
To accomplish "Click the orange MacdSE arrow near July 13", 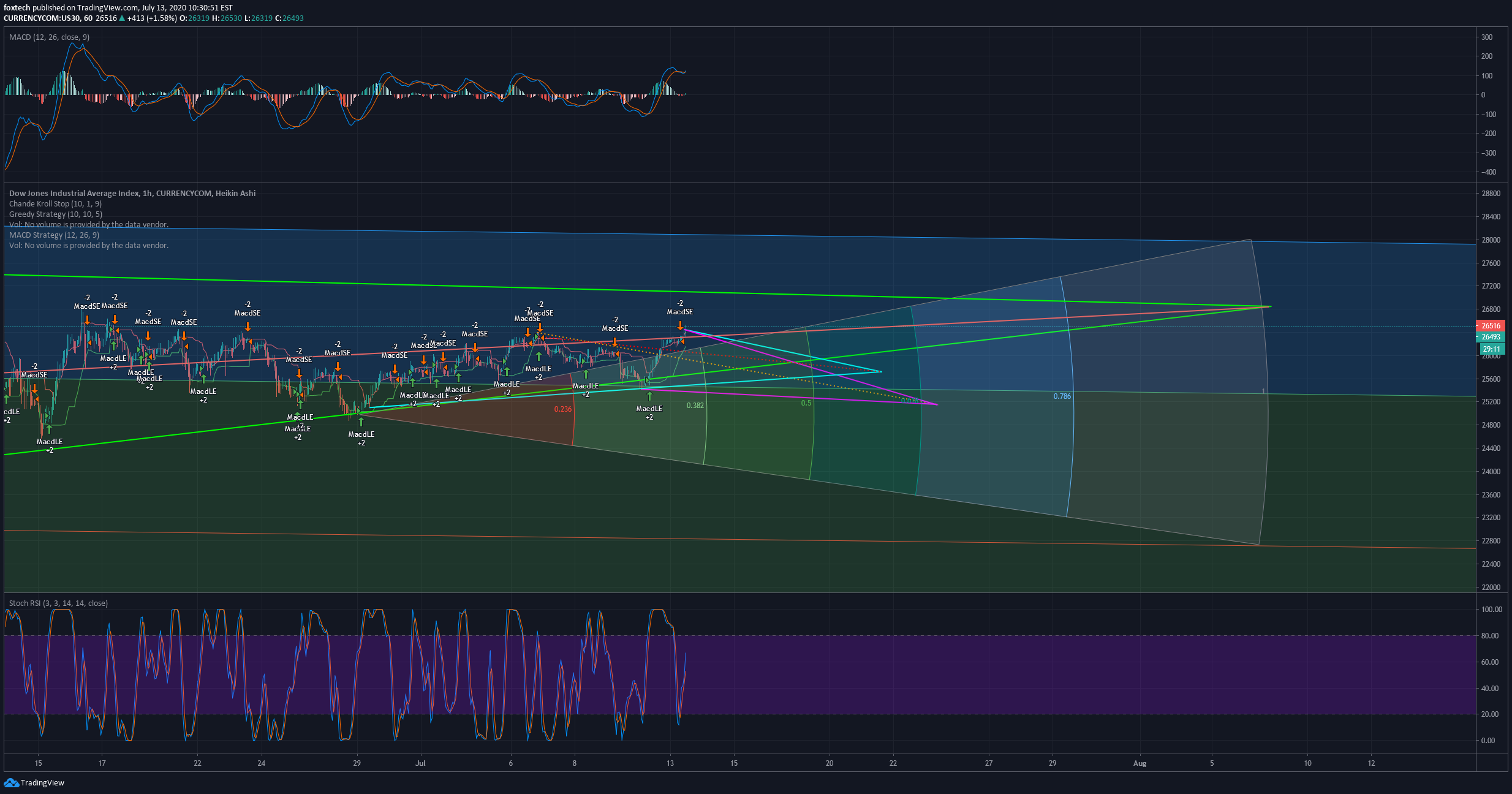I will (680, 325).
